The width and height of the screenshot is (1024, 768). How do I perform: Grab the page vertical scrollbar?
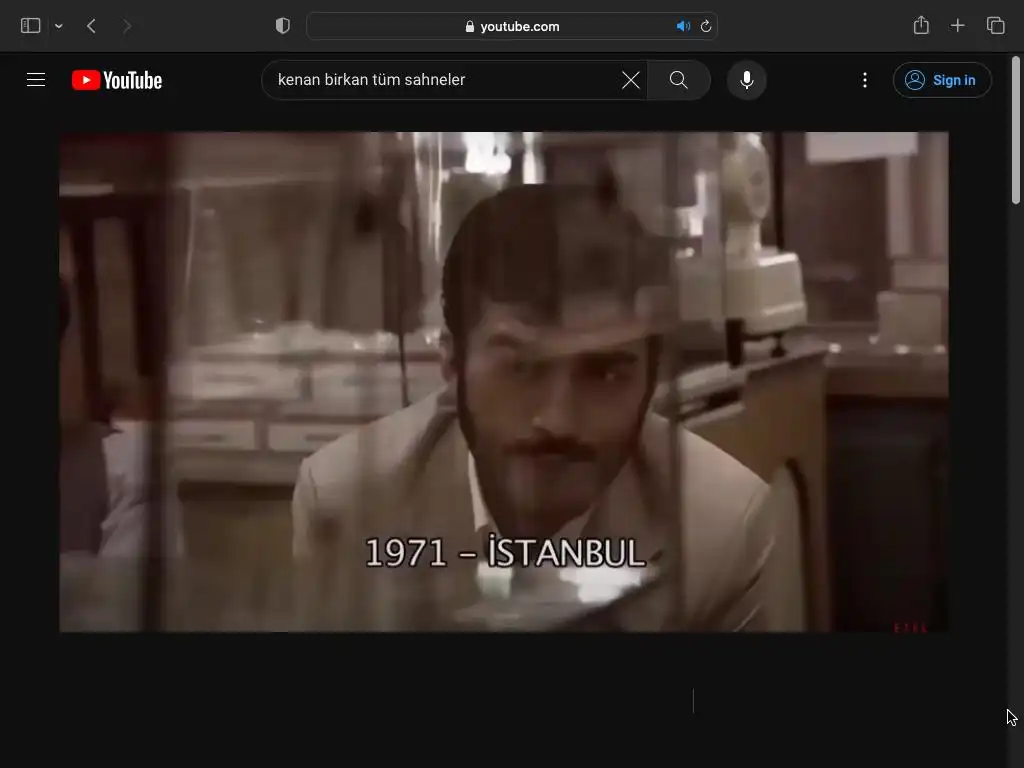1016,131
